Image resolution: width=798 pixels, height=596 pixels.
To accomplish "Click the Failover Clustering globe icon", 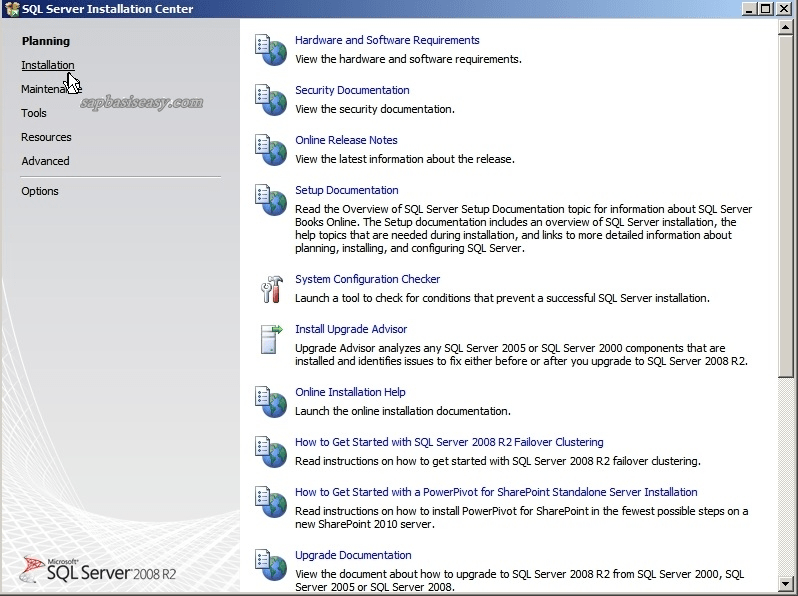I will pos(271,451).
